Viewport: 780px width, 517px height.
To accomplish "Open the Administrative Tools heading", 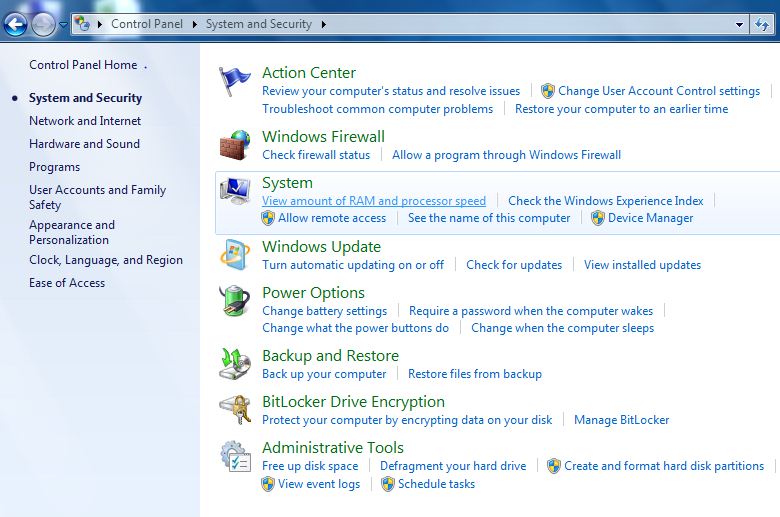I will coord(333,448).
